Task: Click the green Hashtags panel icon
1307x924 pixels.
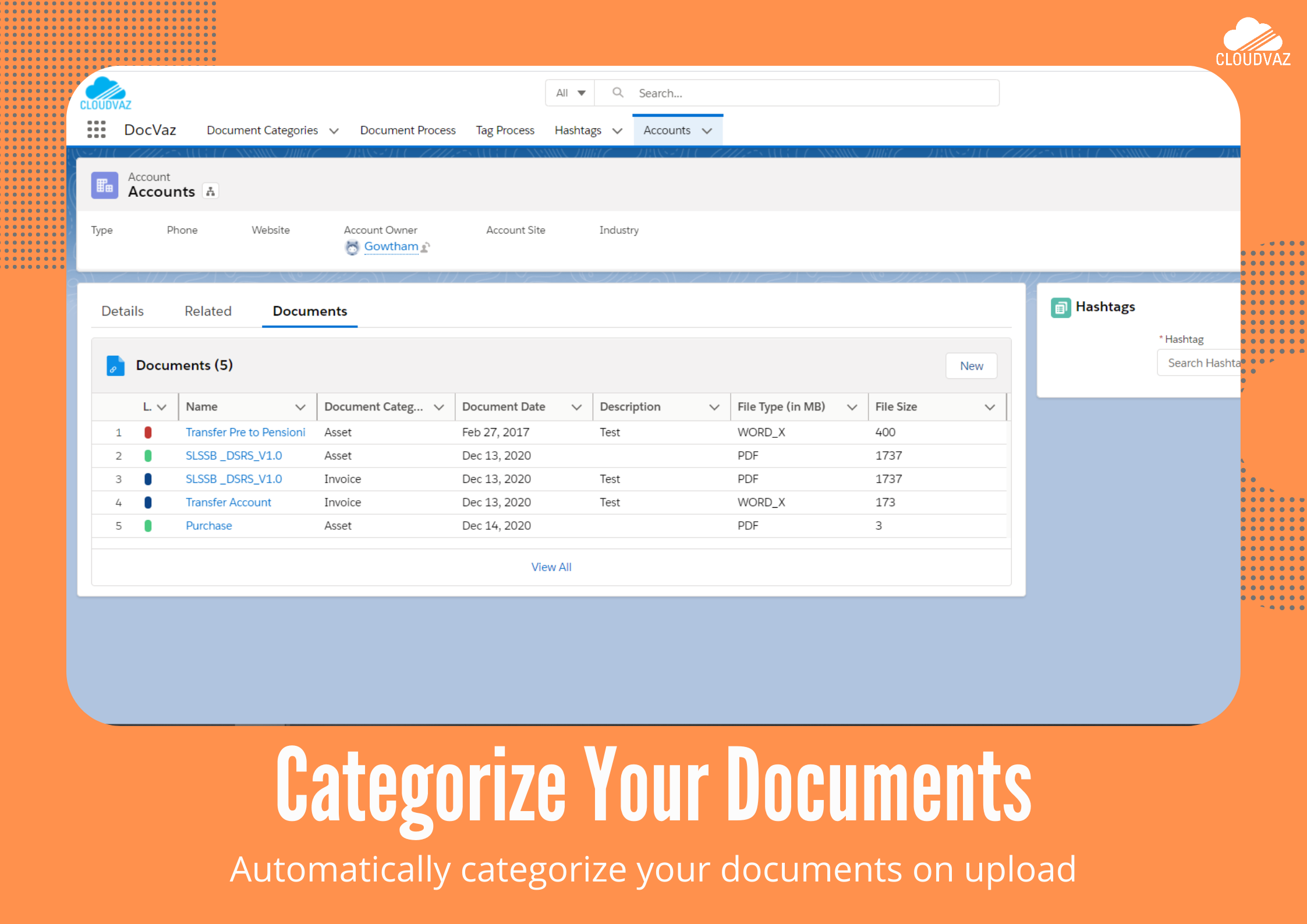Action: 1061,307
